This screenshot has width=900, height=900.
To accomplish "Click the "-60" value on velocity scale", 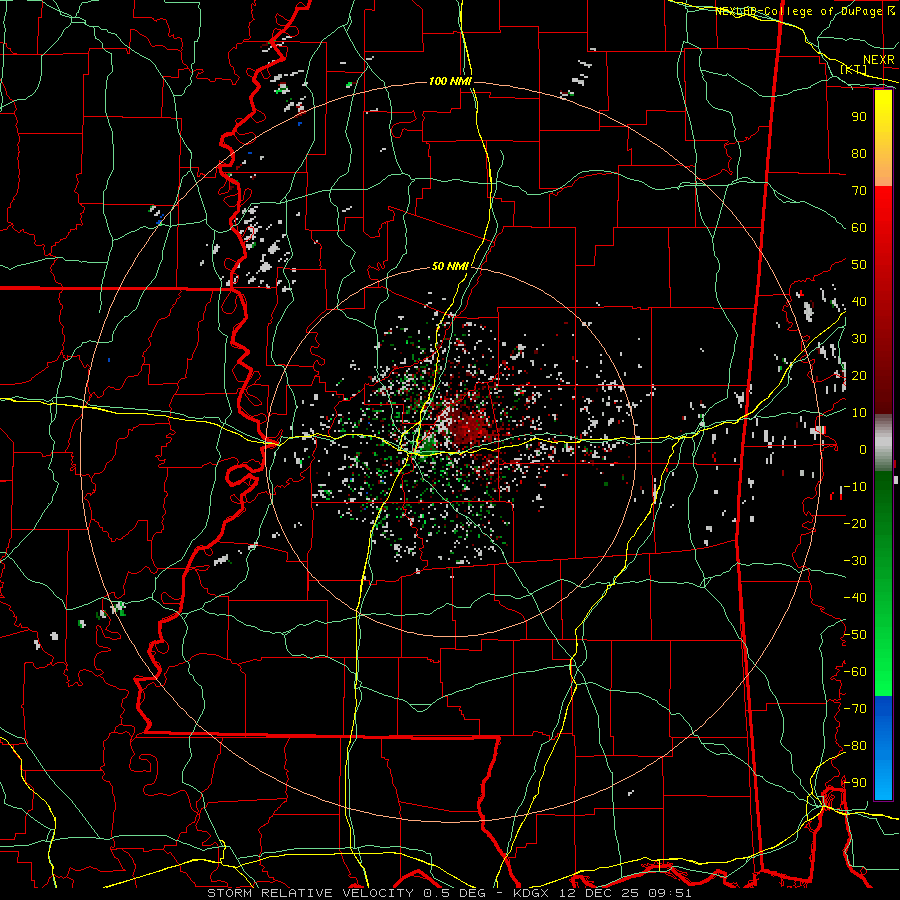I will point(855,672).
